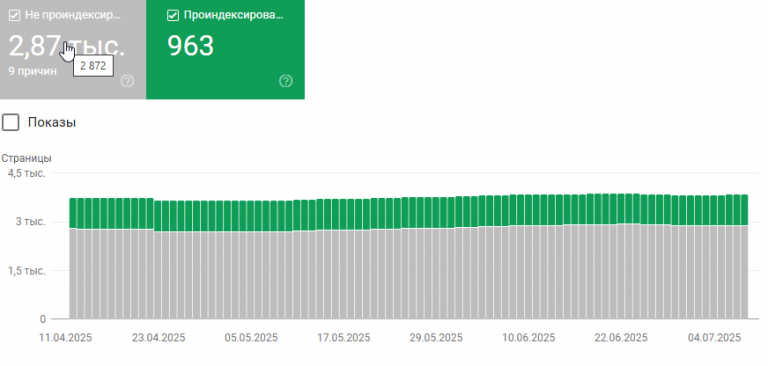Image resolution: width=768 pixels, height=366 pixels.
Task: Click the Показы label
Action: [52, 122]
